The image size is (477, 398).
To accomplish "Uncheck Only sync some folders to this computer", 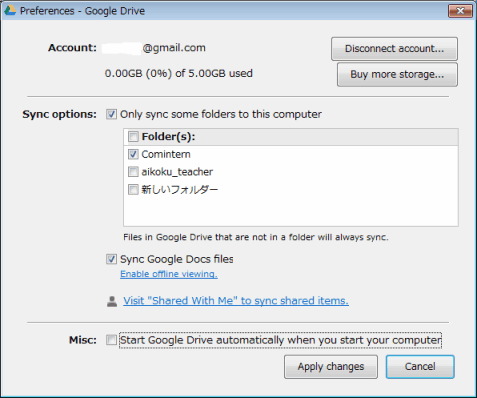I will [111, 114].
